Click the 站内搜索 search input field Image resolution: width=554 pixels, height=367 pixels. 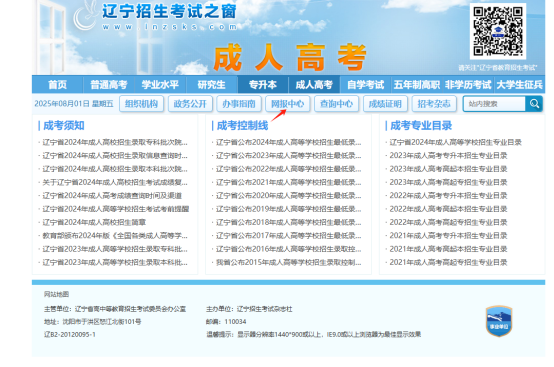(x=494, y=104)
